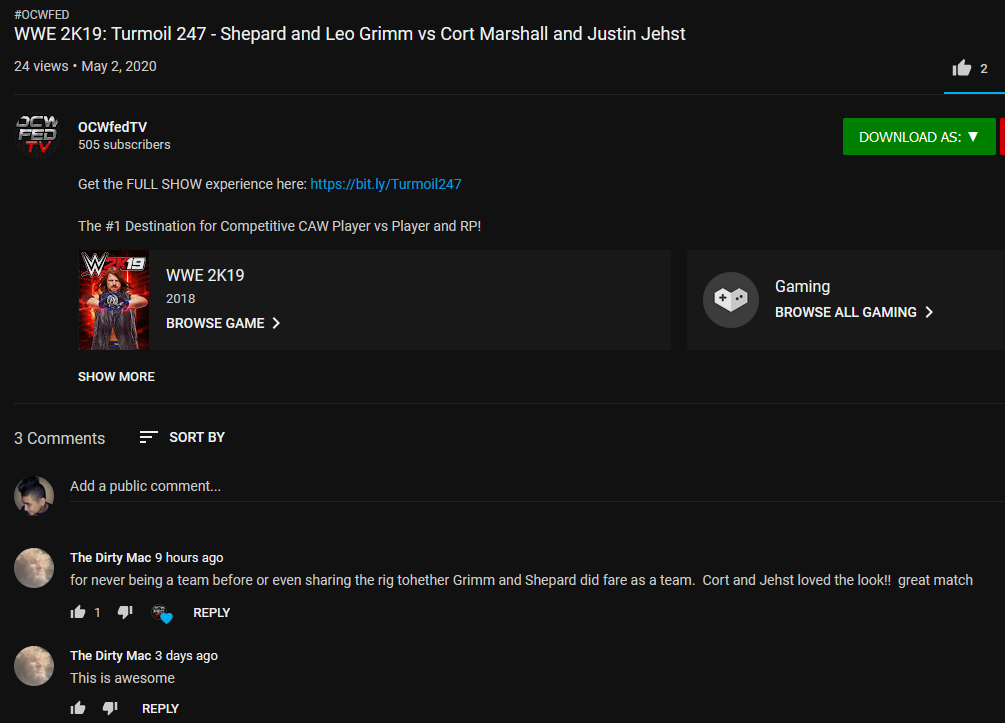
Task: Open The Dirty Mac avatar on 3 days comment
Action: click(34, 666)
